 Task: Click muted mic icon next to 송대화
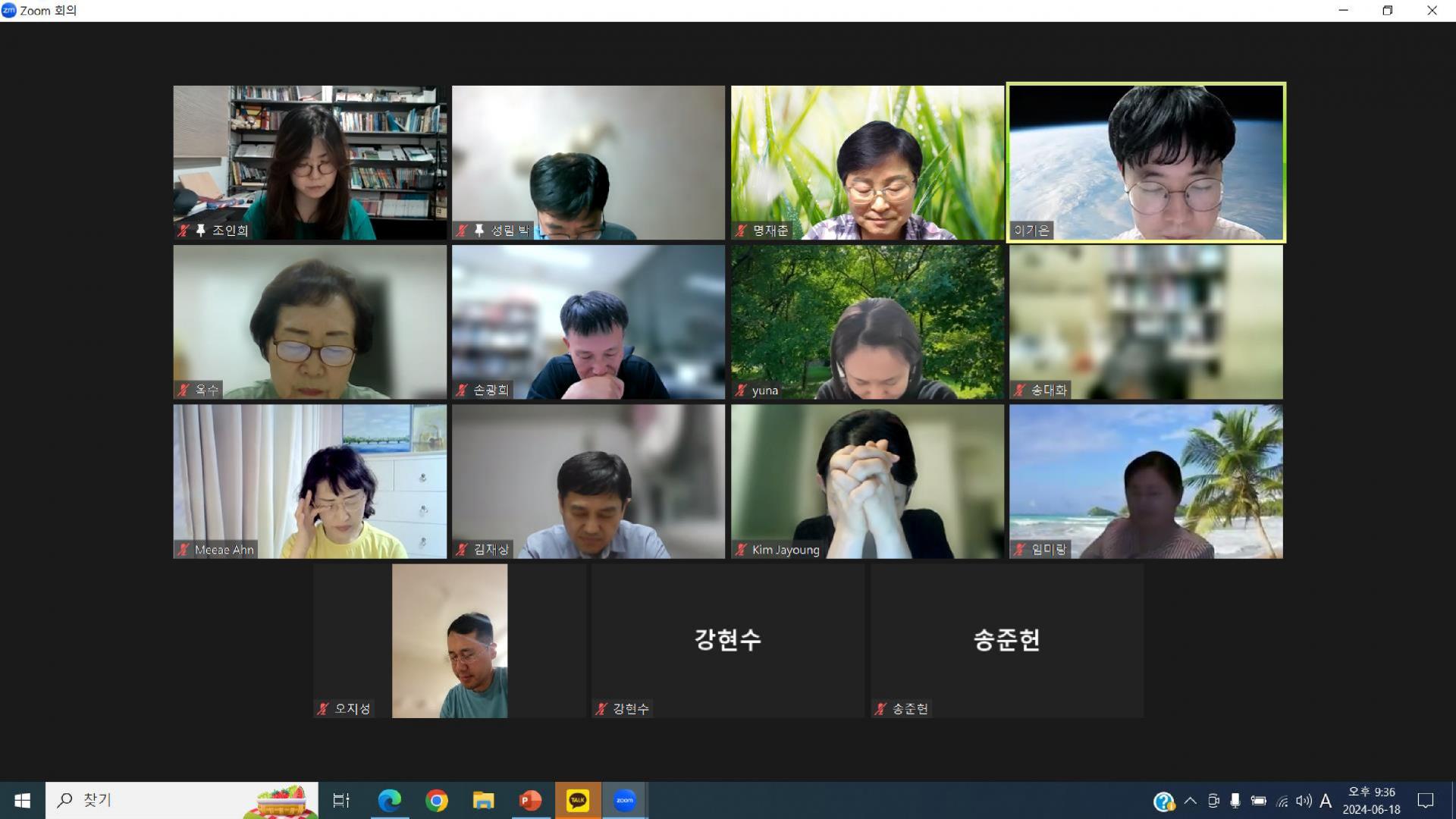coord(1019,390)
